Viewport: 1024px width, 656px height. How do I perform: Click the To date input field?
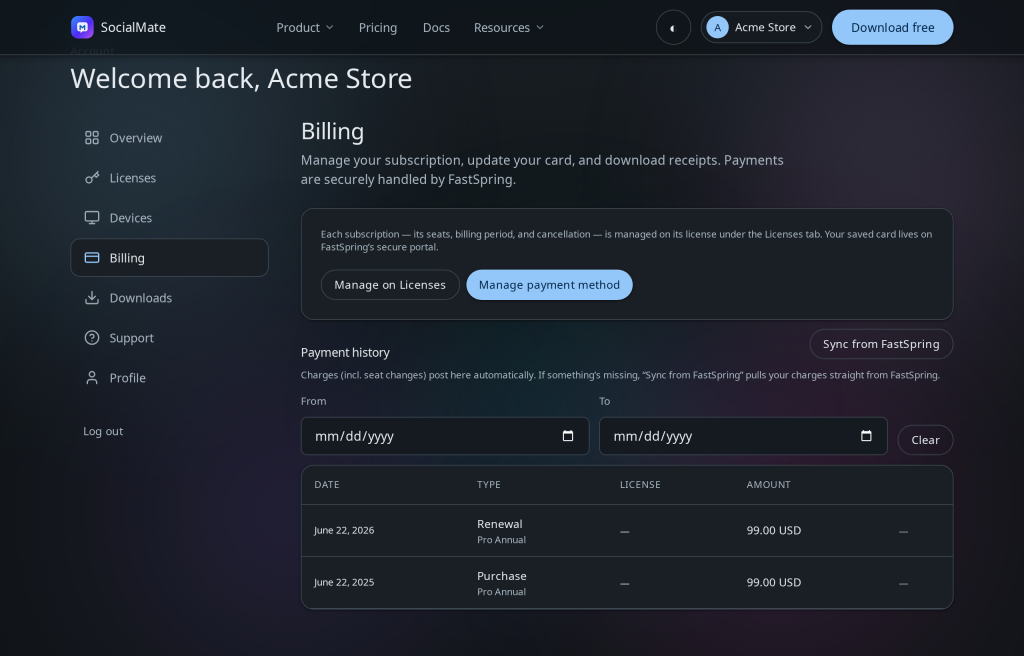pos(743,436)
